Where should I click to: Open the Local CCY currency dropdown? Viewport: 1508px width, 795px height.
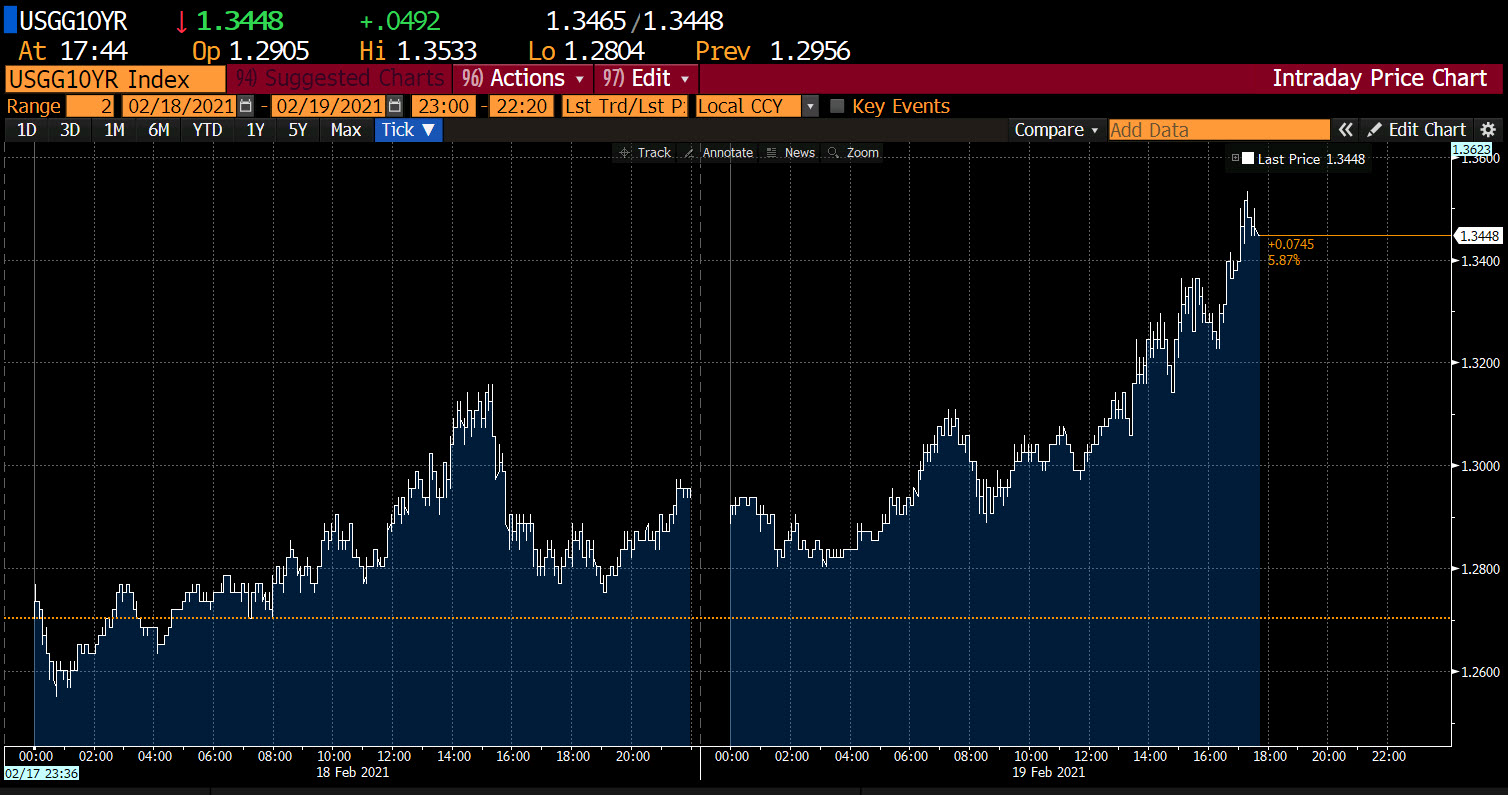click(x=757, y=106)
